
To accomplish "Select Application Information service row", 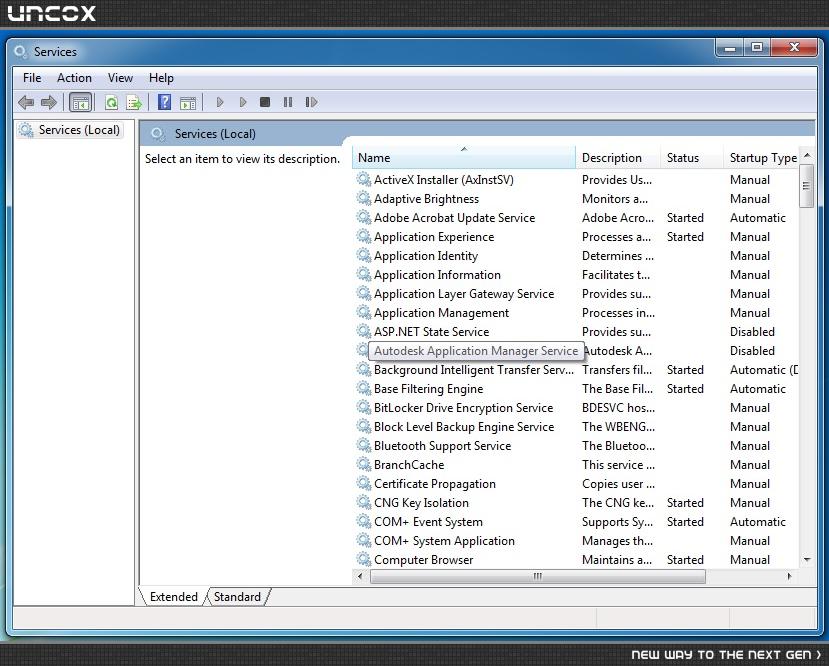I will tap(575, 275).
